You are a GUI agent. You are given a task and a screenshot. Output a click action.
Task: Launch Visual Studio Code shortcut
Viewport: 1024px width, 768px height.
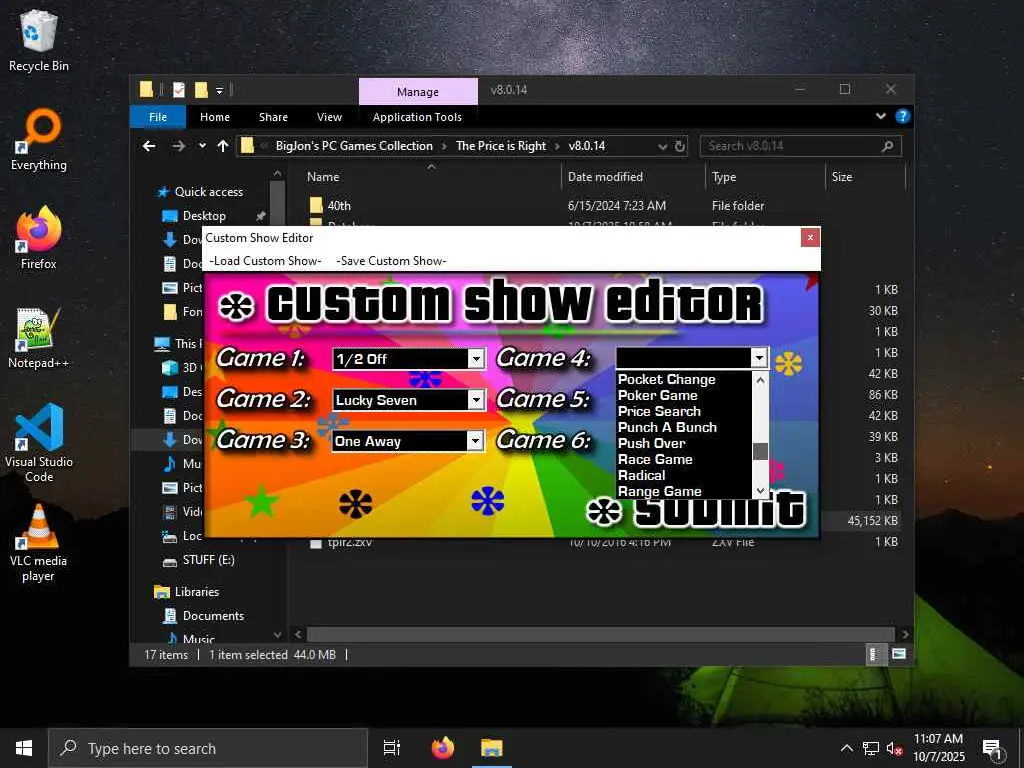(39, 443)
